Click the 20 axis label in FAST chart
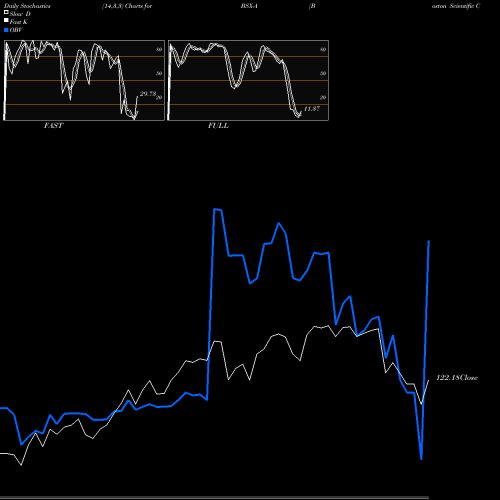 pyautogui.click(x=159, y=98)
